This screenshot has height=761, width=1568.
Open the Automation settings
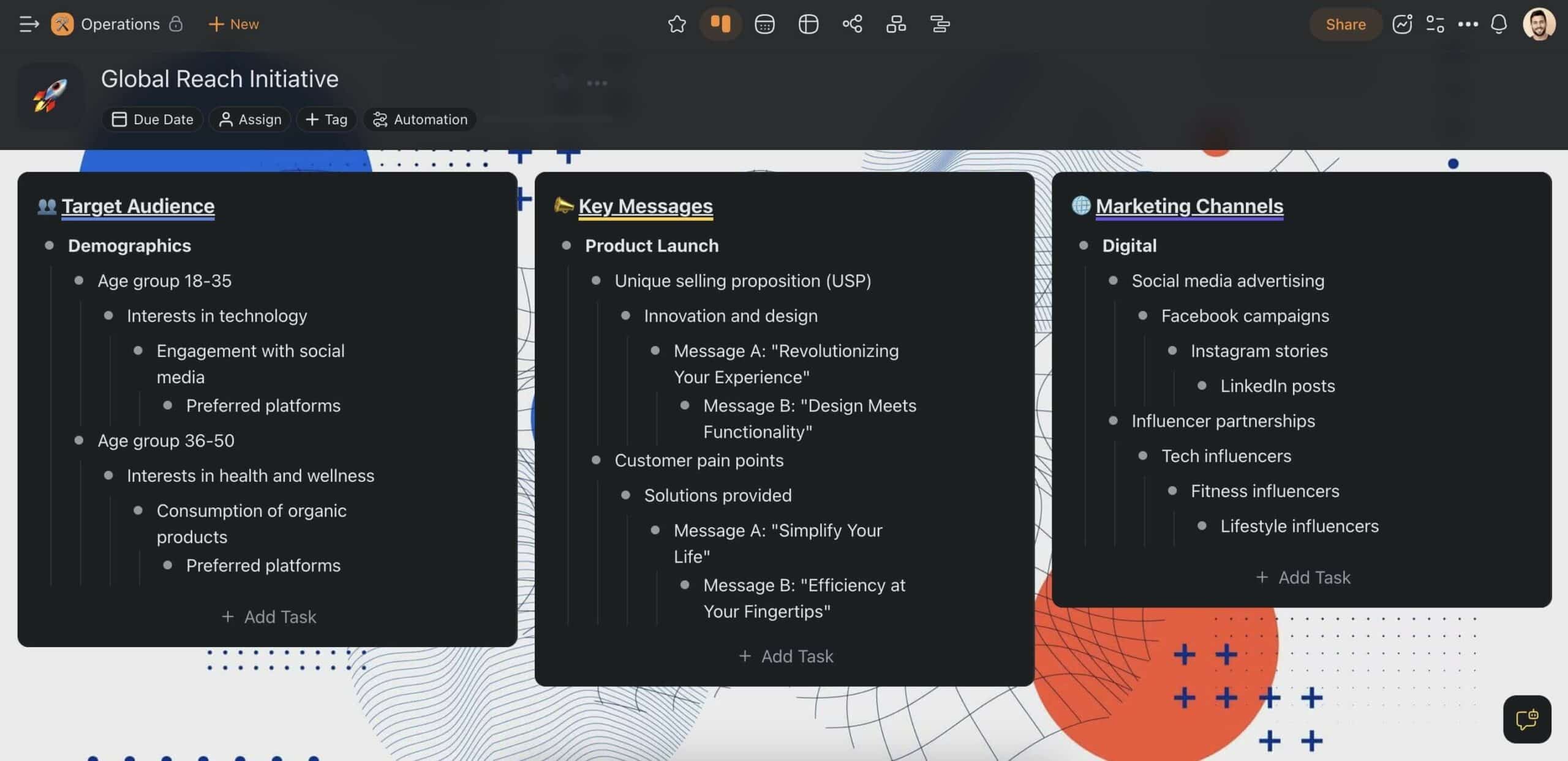tap(420, 119)
